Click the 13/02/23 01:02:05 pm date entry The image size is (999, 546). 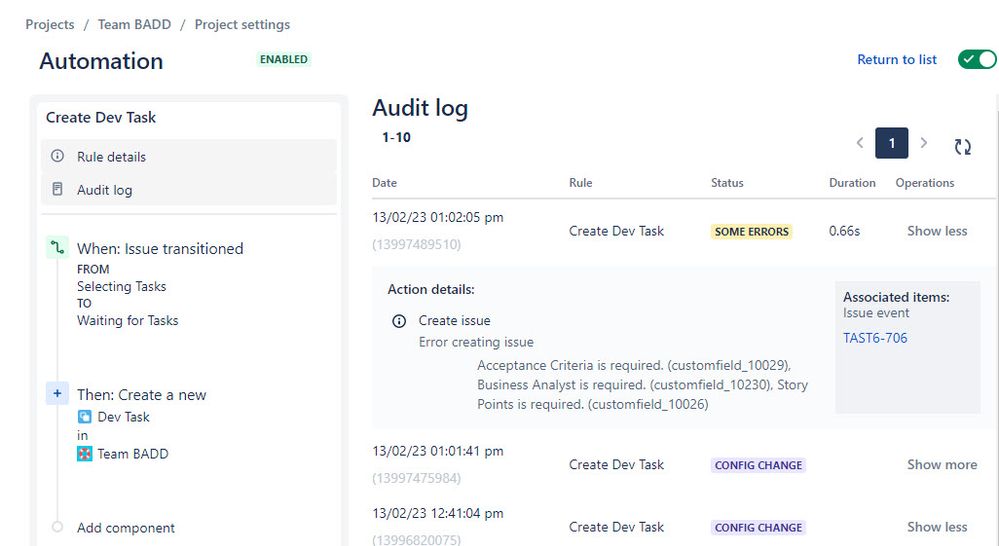(438, 217)
